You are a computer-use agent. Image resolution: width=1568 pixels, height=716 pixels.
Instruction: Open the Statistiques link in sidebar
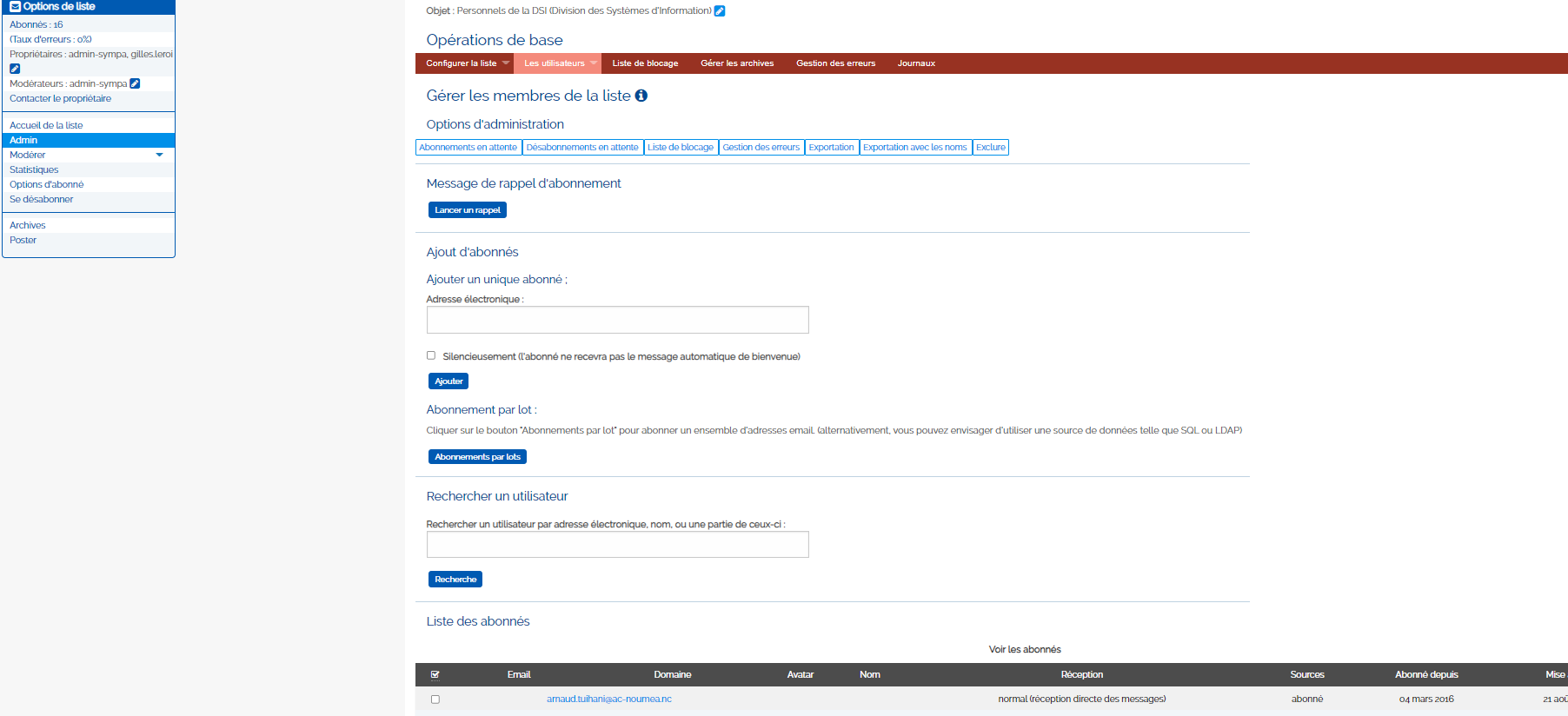coord(34,169)
